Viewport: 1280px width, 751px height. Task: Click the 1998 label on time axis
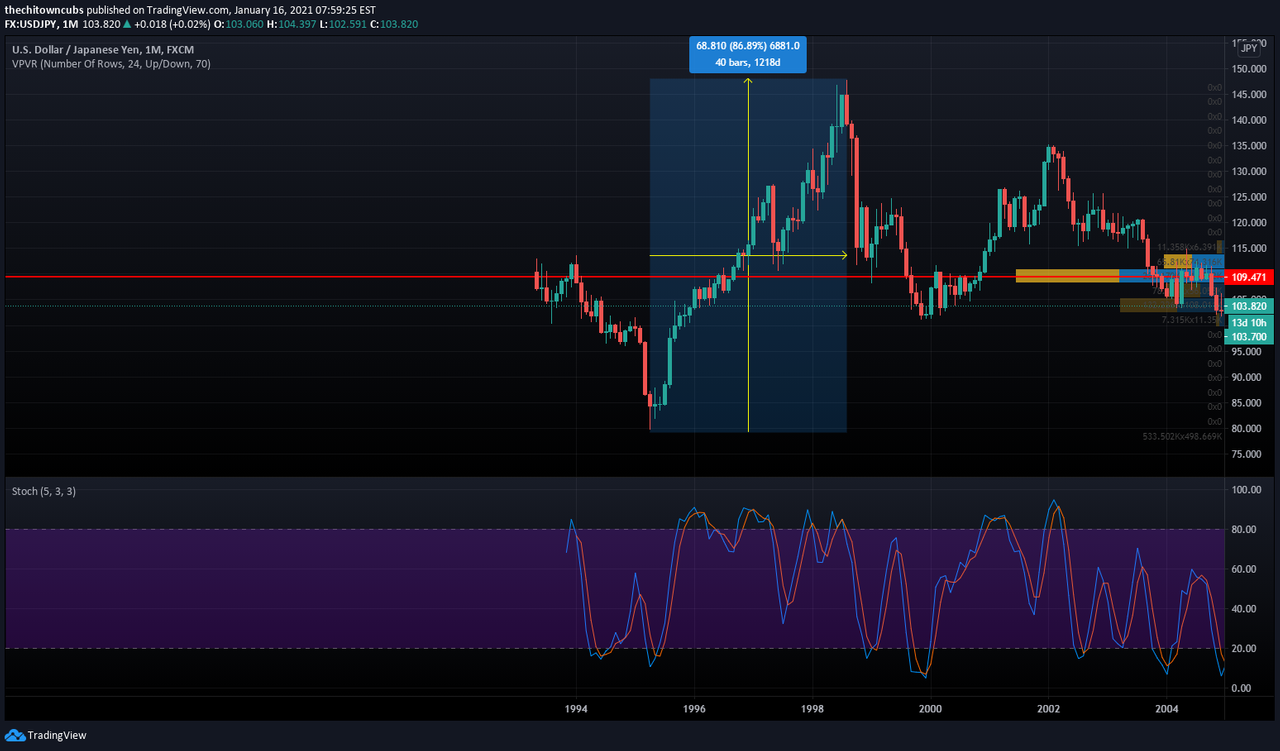pos(812,709)
